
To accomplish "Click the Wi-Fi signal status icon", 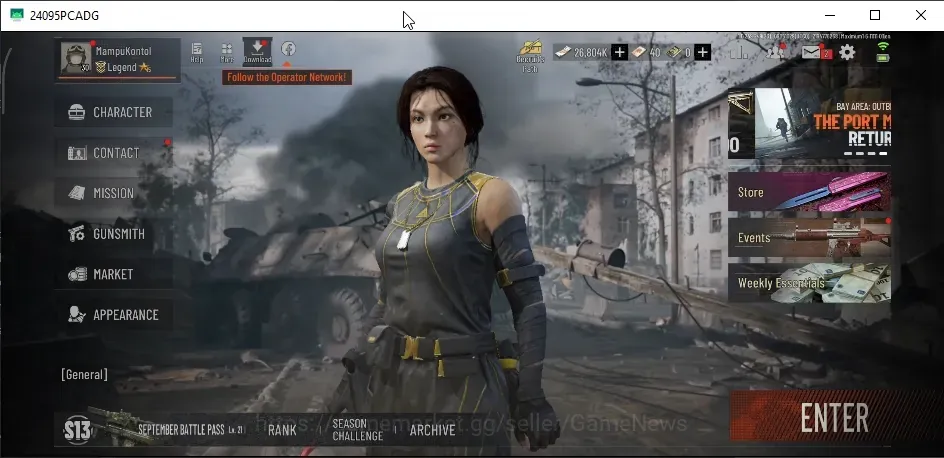I will pyautogui.click(x=883, y=46).
